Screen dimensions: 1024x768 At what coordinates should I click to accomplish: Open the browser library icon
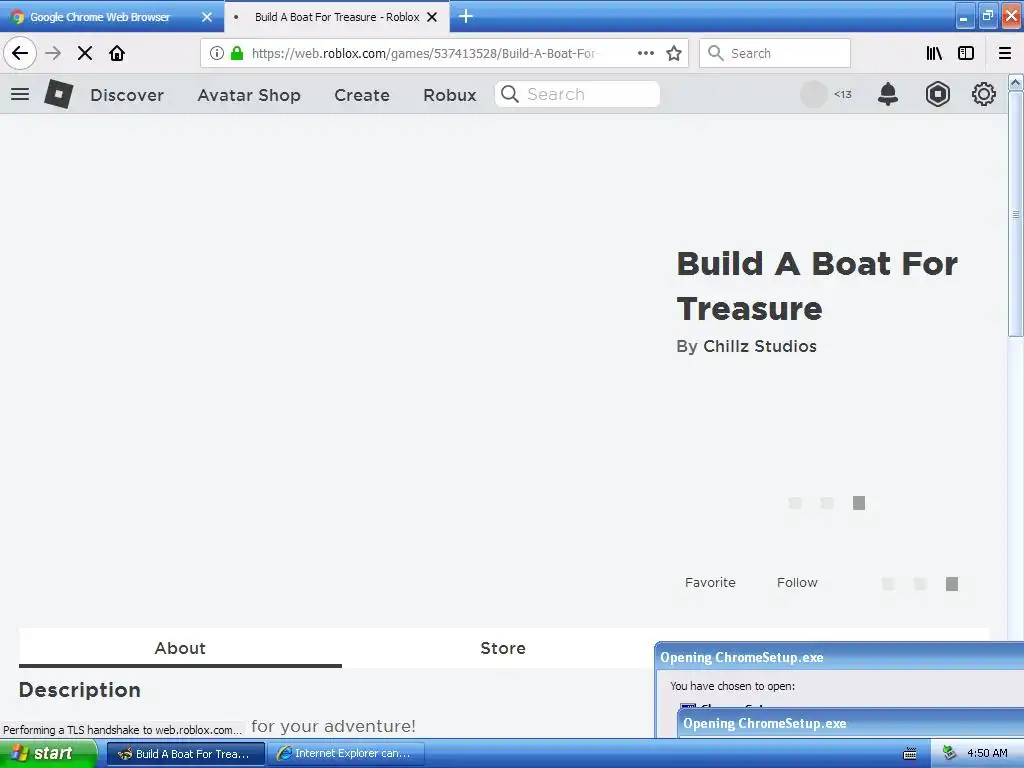(x=934, y=53)
